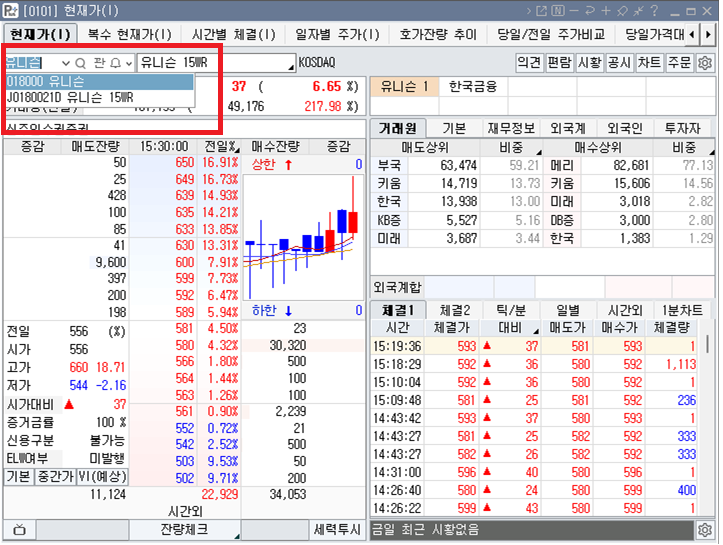Switch to 일별 tab
Image resolution: width=723 pixels, height=545 pixels.
pyautogui.click(x=568, y=310)
